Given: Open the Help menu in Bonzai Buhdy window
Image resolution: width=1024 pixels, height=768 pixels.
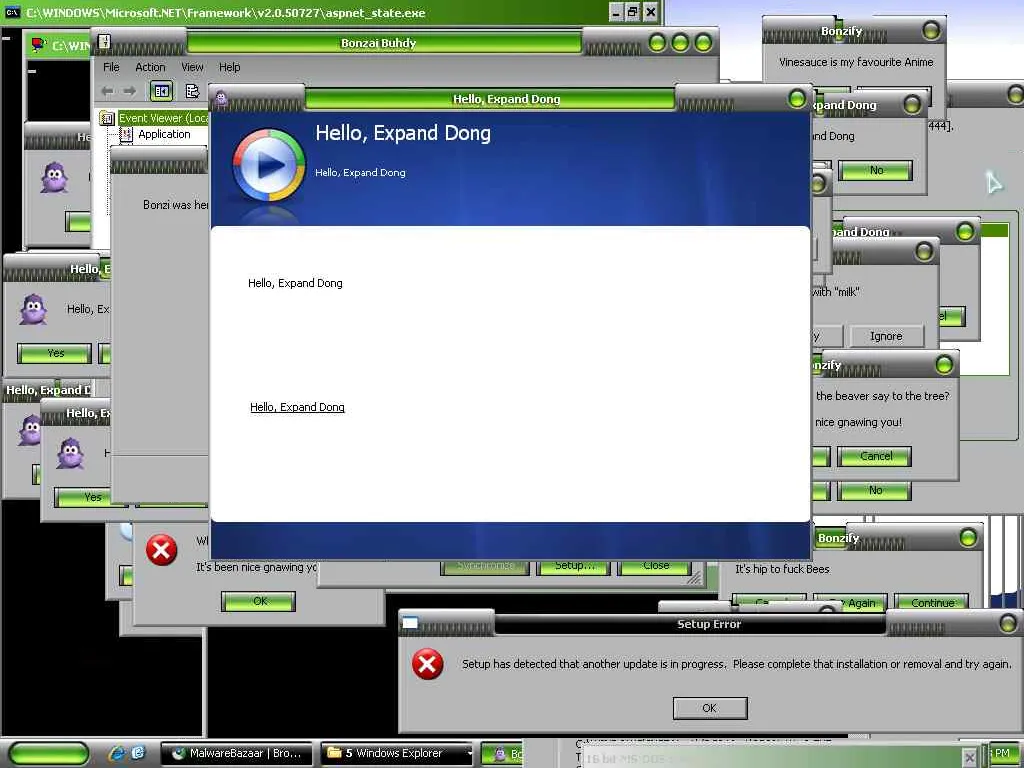Looking at the screenshot, I should [229, 67].
